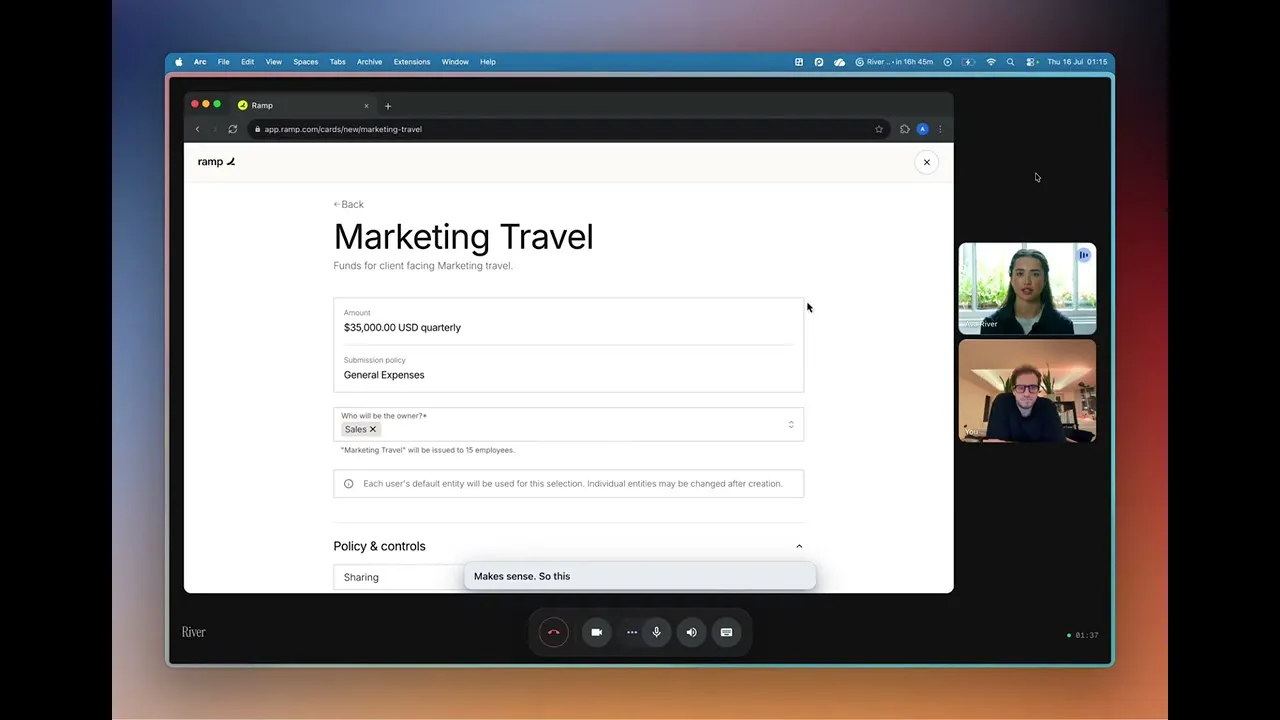Open the browser three-dot menu
The image size is (1280, 720).
point(940,129)
